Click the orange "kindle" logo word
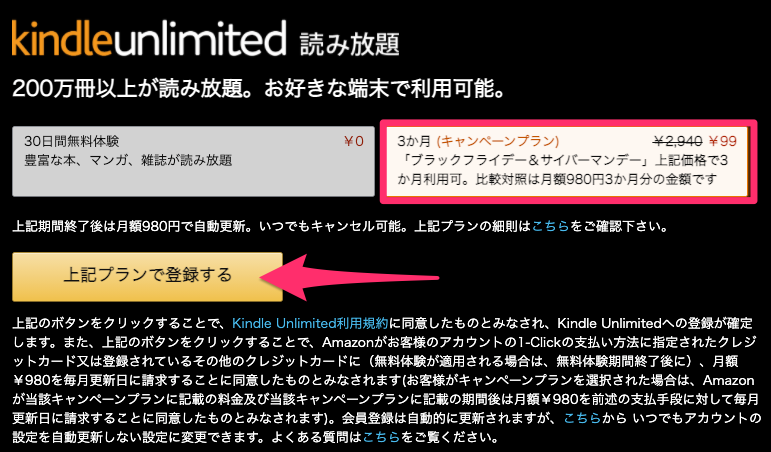The image size is (771, 452). click(62, 38)
